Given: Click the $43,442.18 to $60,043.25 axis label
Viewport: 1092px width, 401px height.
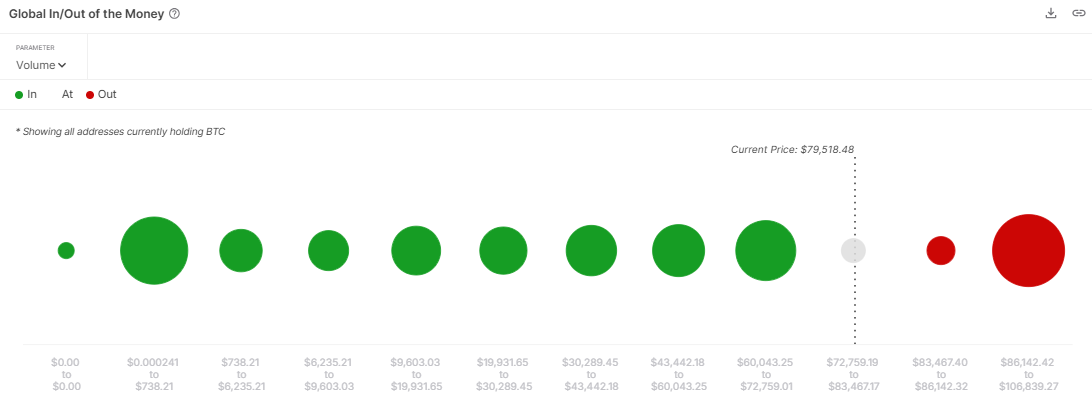Looking at the screenshot, I should pos(678,374).
